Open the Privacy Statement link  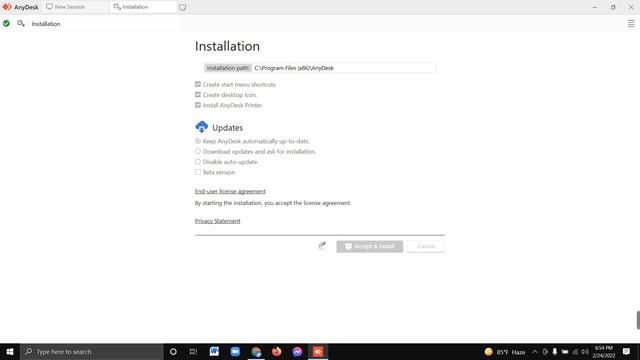[218, 221]
